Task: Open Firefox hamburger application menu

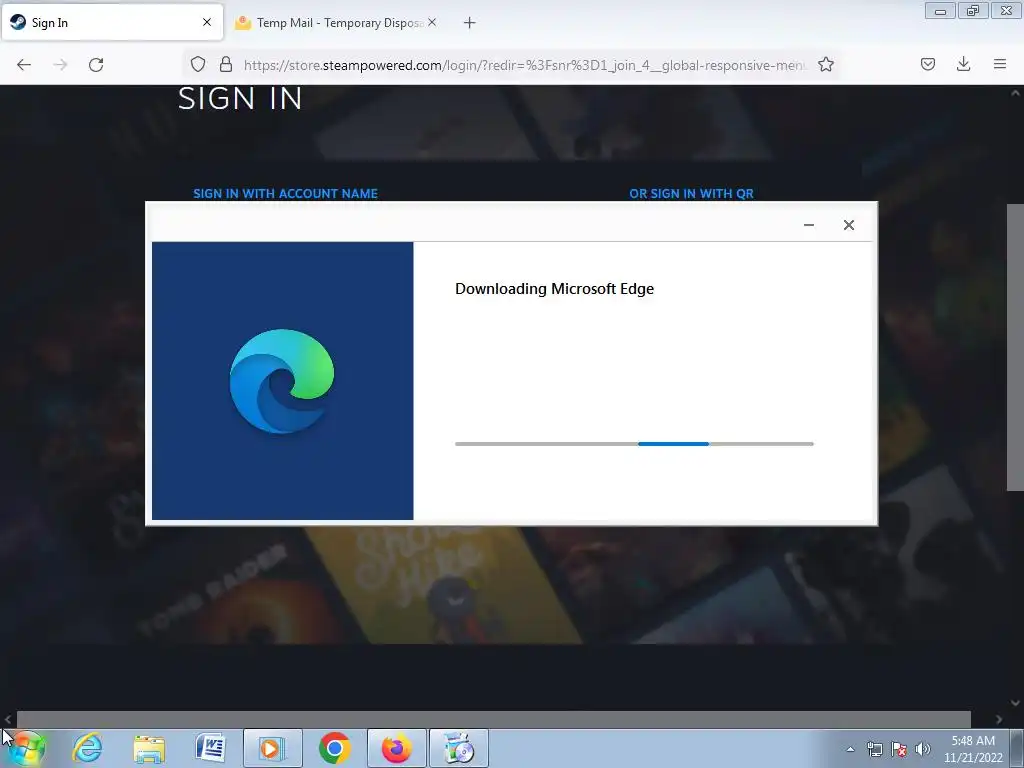Action: click(1000, 64)
